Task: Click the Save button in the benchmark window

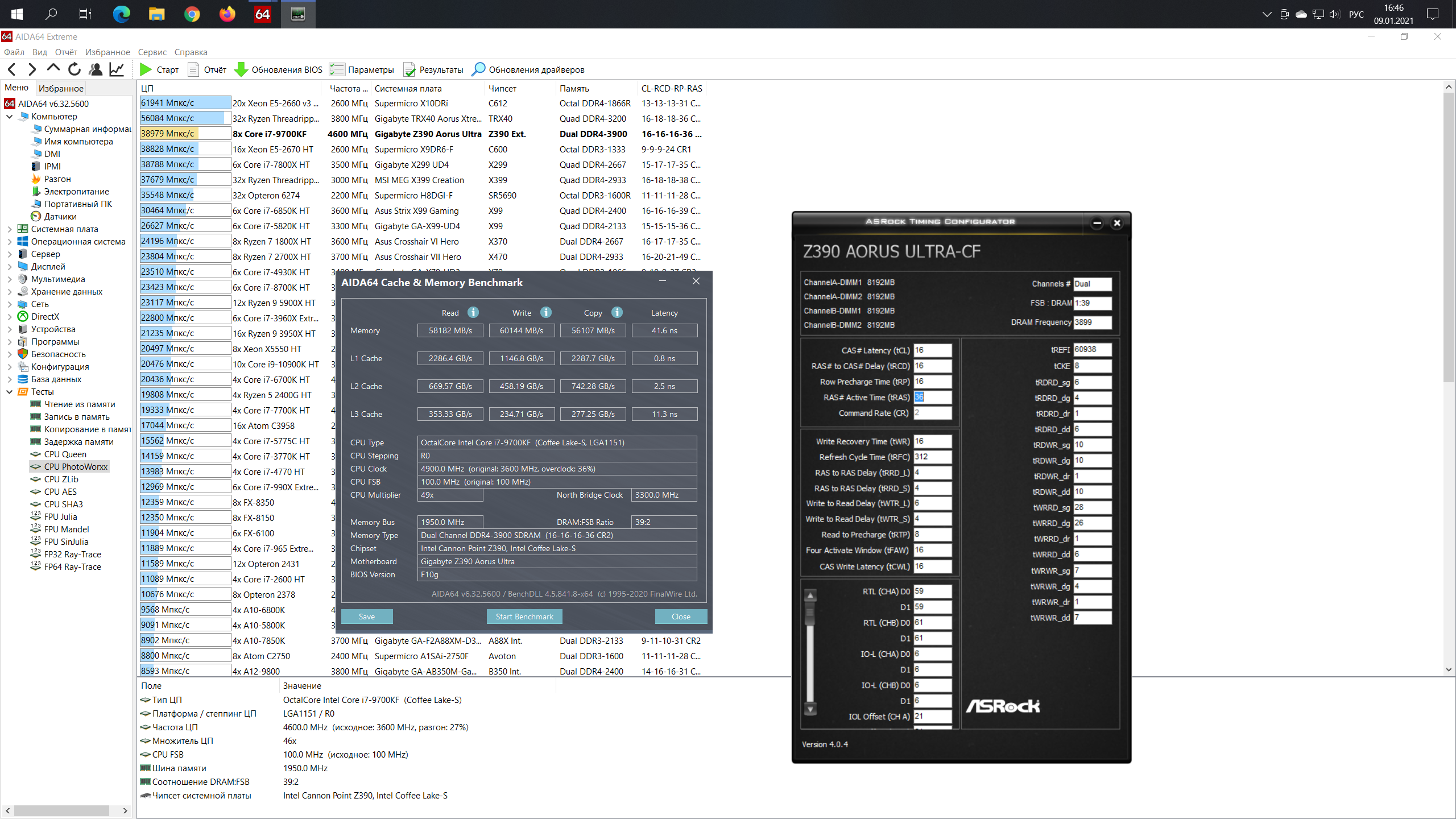Action: click(x=367, y=617)
